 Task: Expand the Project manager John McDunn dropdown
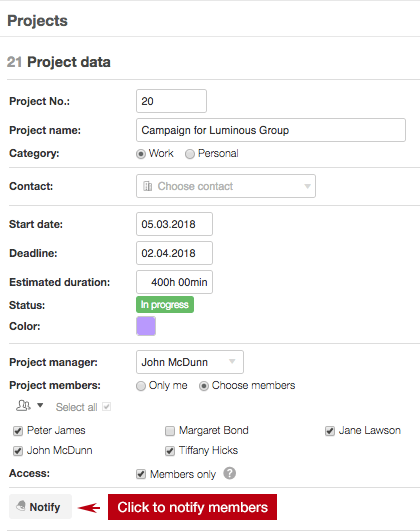click(x=190, y=362)
